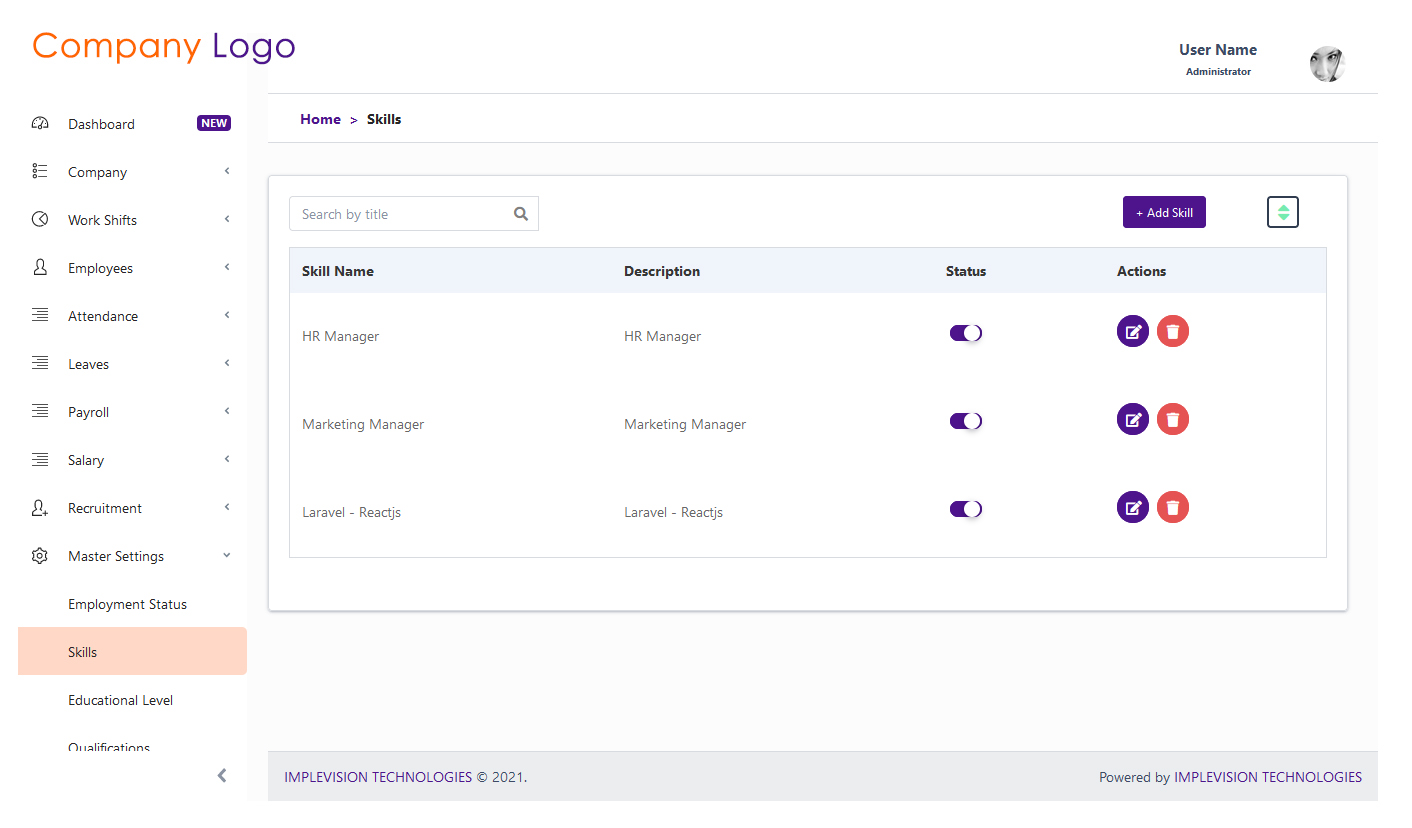Screen dimensions: 1412x828
Task: Click the Company list icon
Action: click(x=40, y=172)
